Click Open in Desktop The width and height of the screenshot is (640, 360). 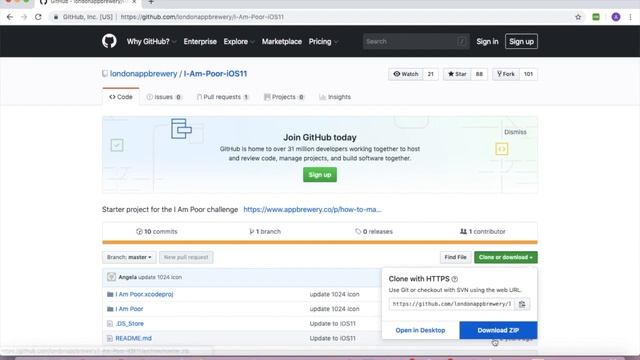(x=420, y=330)
